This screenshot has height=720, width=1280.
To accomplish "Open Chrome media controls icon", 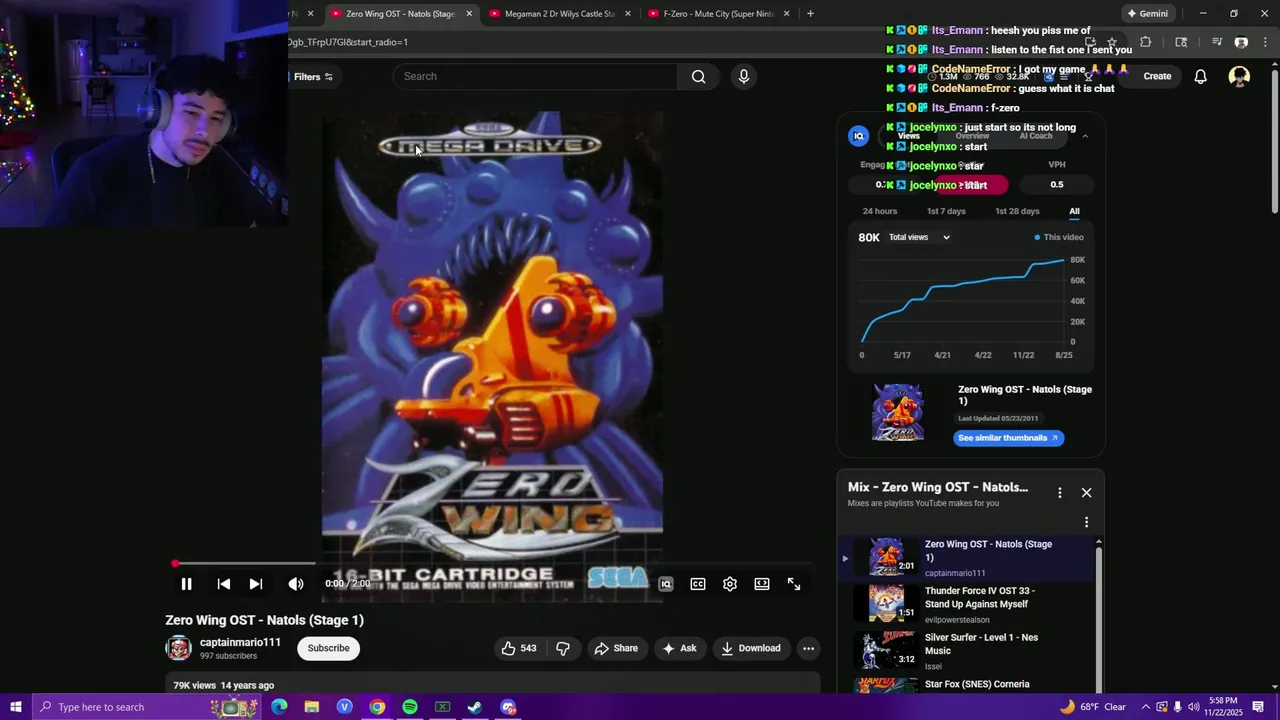I will pyautogui.click(x=1216, y=42).
